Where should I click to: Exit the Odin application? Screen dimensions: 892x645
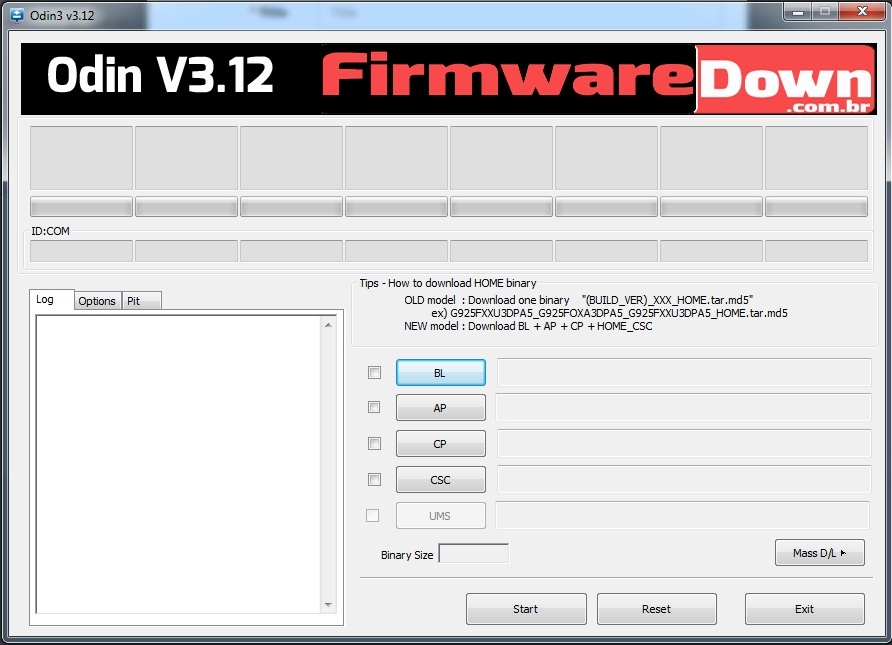(x=804, y=609)
